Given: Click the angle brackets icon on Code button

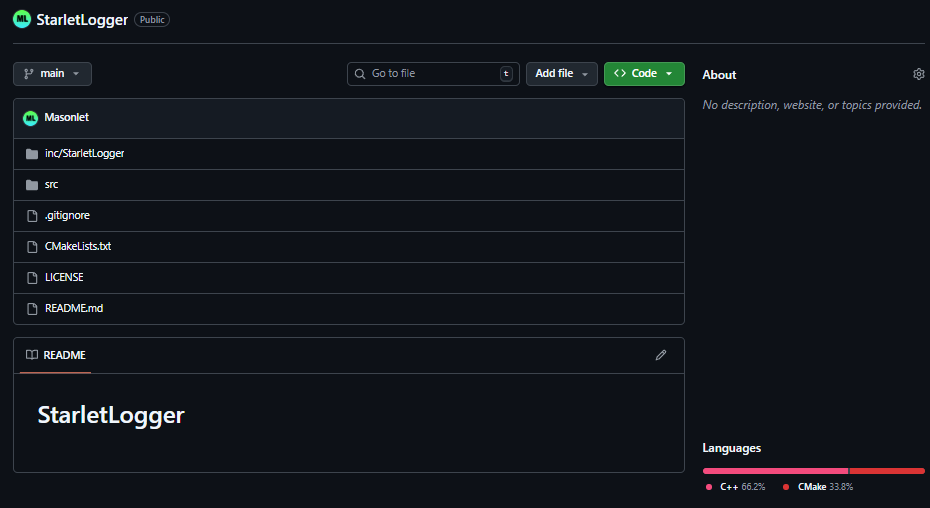Looking at the screenshot, I should (x=620, y=73).
